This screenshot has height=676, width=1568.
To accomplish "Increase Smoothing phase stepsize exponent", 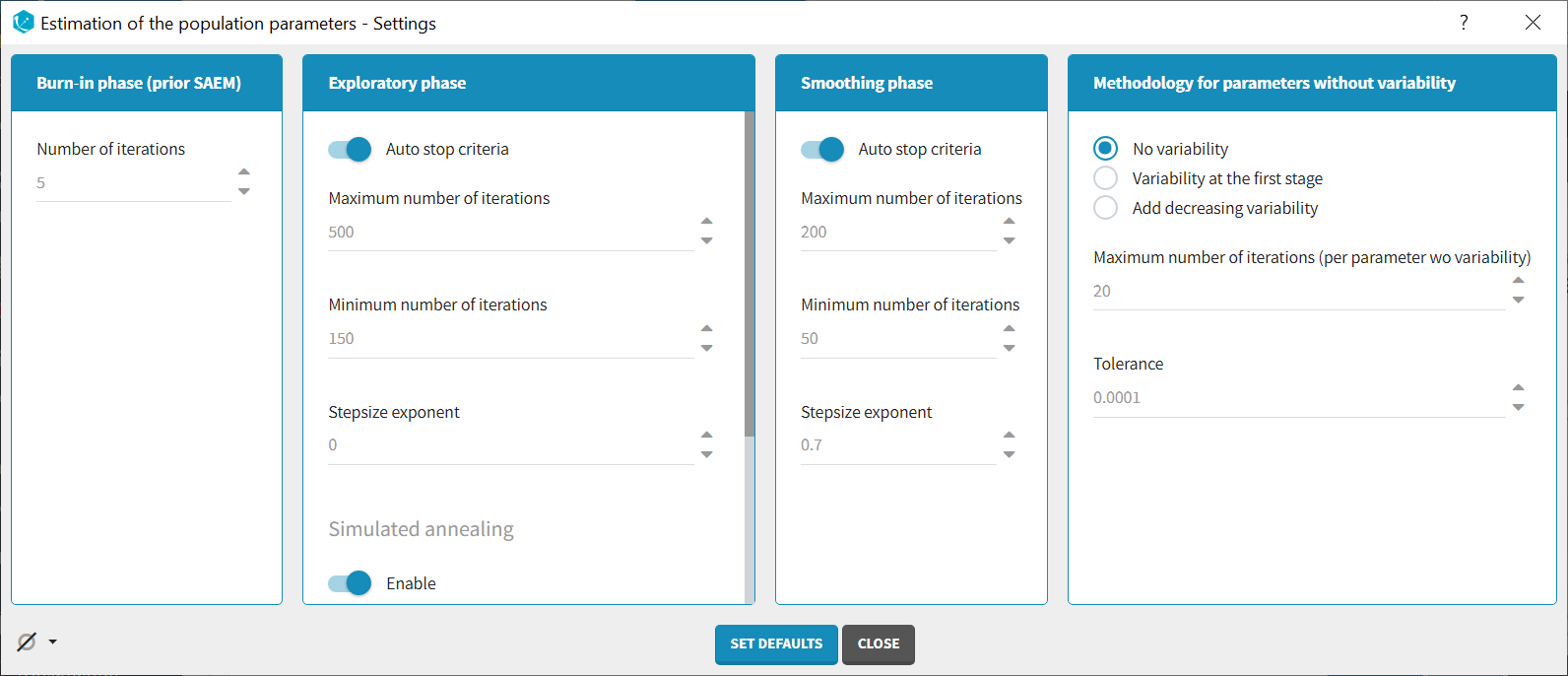I will tap(1009, 434).
